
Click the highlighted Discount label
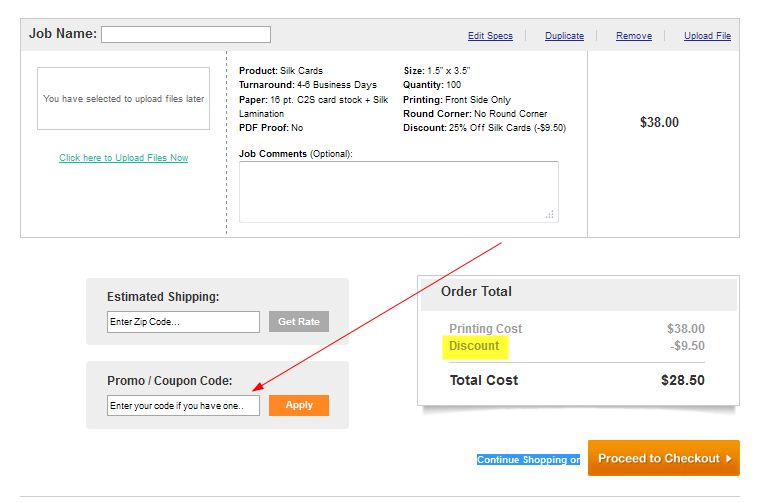(x=474, y=346)
